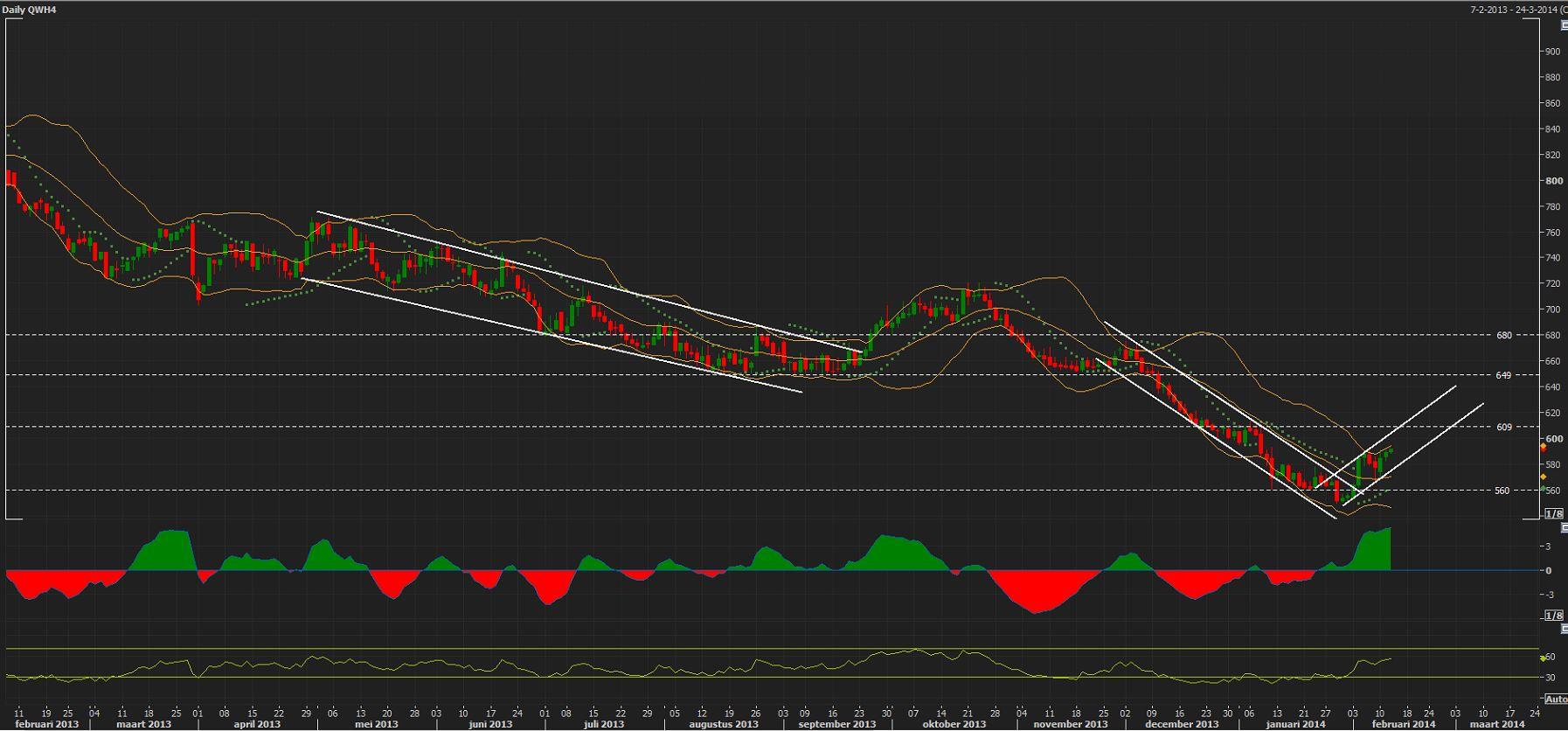Maximize the histogram oscillator pane icon

[x=1565, y=527]
